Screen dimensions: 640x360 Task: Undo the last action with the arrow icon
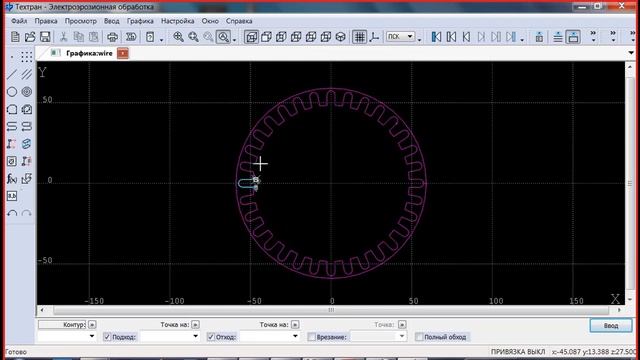click(12, 213)
